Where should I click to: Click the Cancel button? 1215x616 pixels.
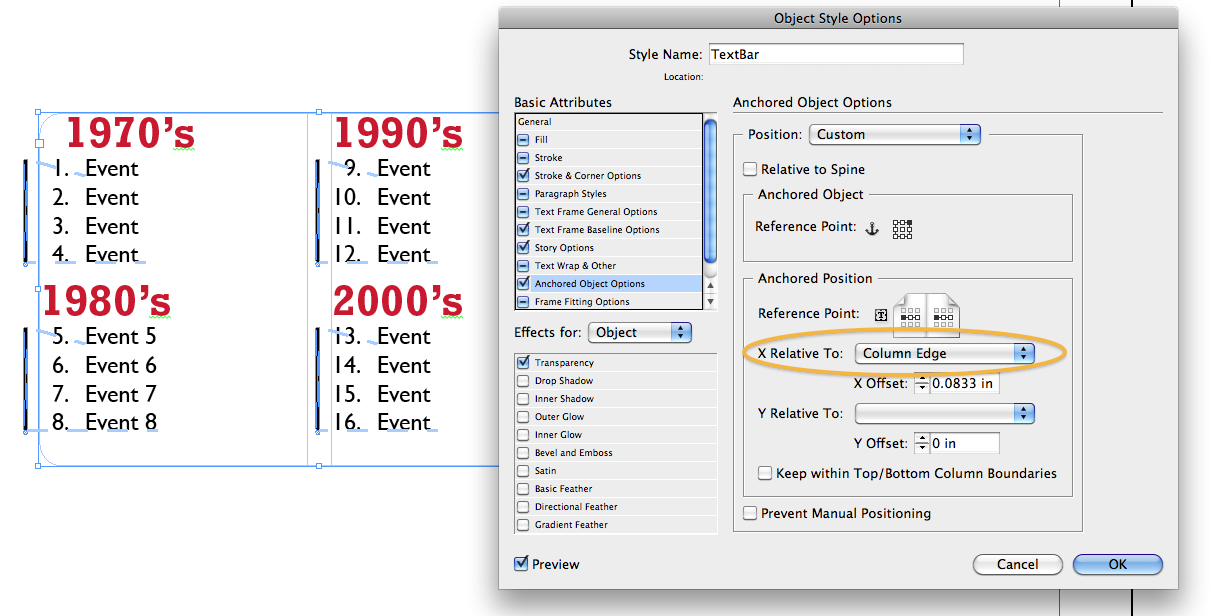(1017, 563)
